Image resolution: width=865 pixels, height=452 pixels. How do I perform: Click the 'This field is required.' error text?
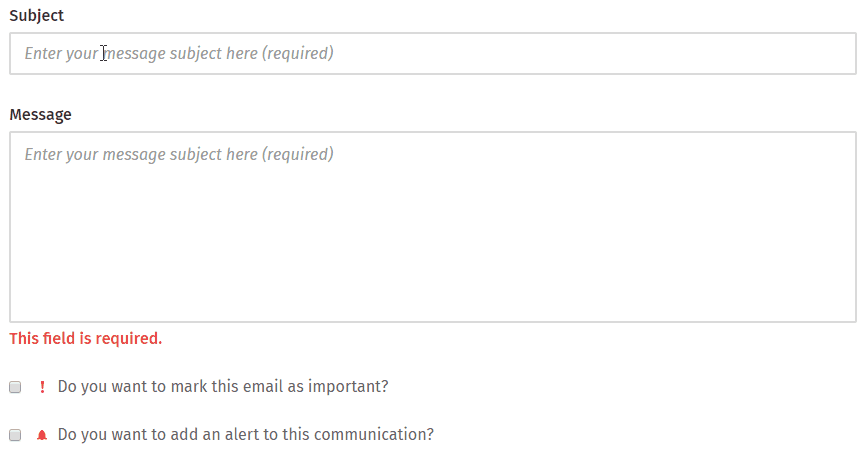pos(86,338)
